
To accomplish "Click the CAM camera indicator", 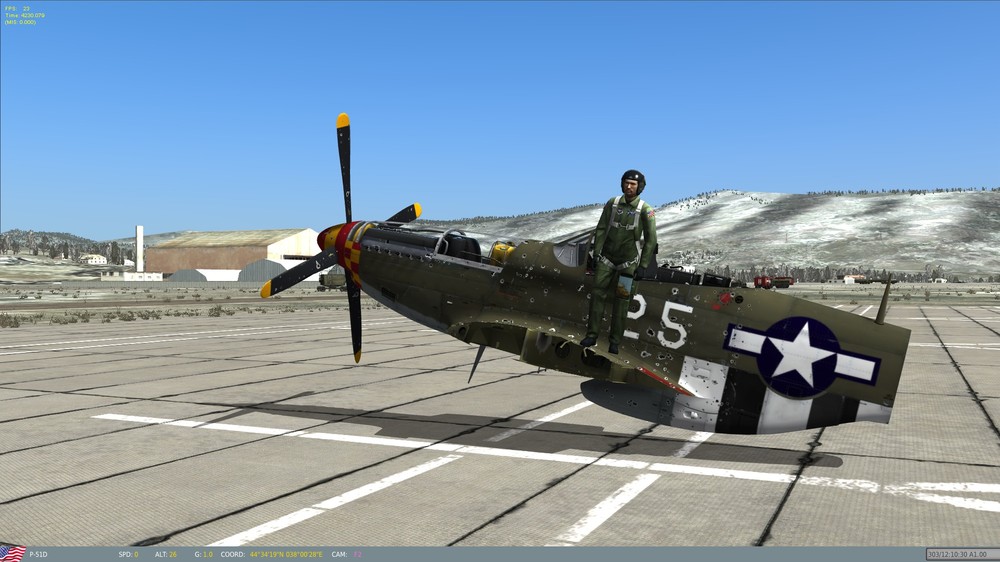I will click(x=347, y=554).
